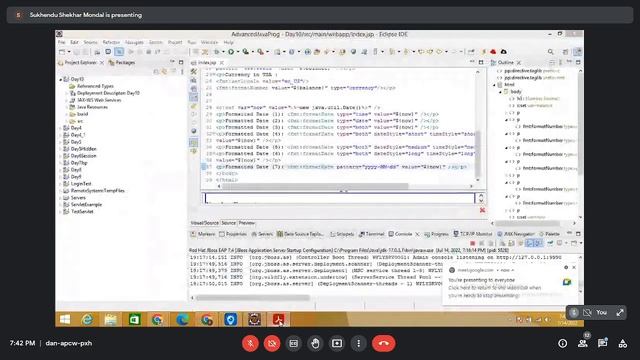Select the LoginTest project
This screenshot has height=360, width=640.
81,184
